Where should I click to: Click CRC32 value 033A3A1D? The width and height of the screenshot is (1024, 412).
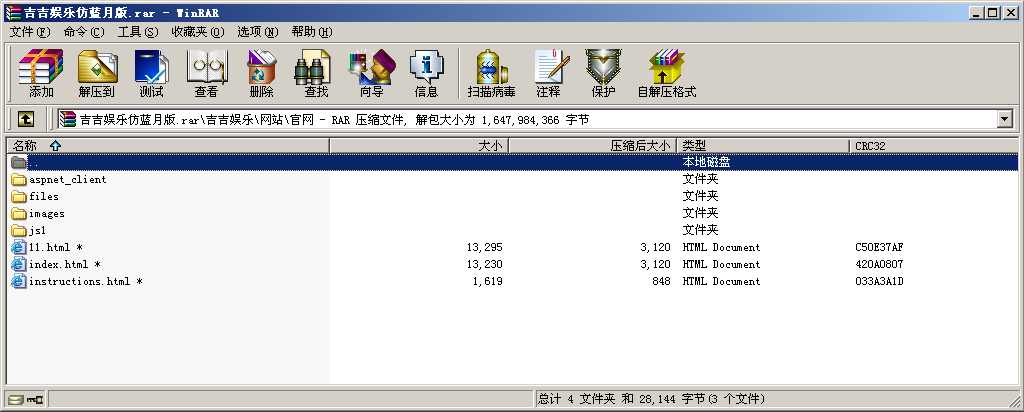pyautogui.click(x=879, y=281)
